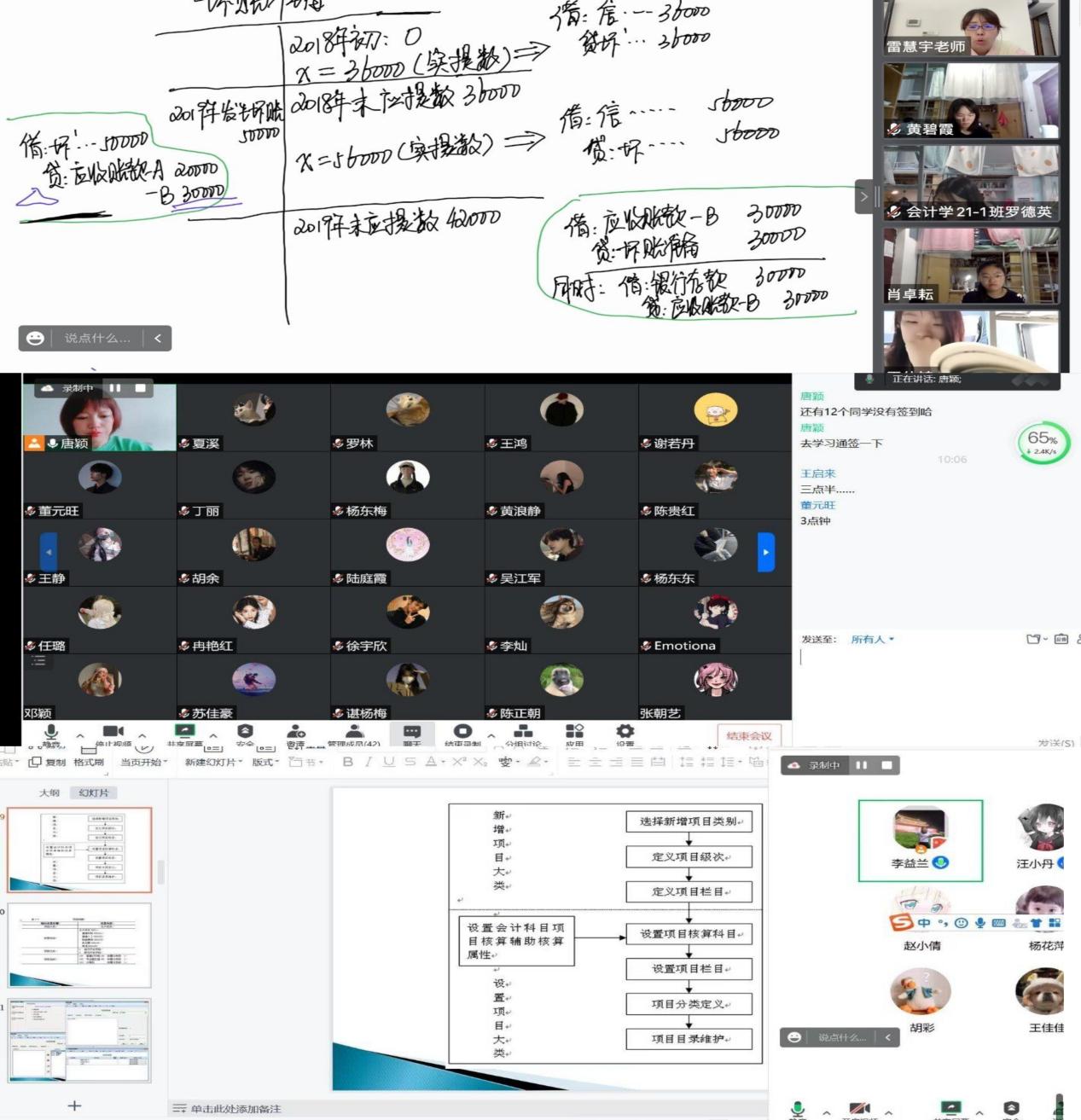Image resolution: width=1081 pixels, height=1120 pixels.
Task: Expand the video sidebar arrow beside whiteboard
Action: [863, 196]
